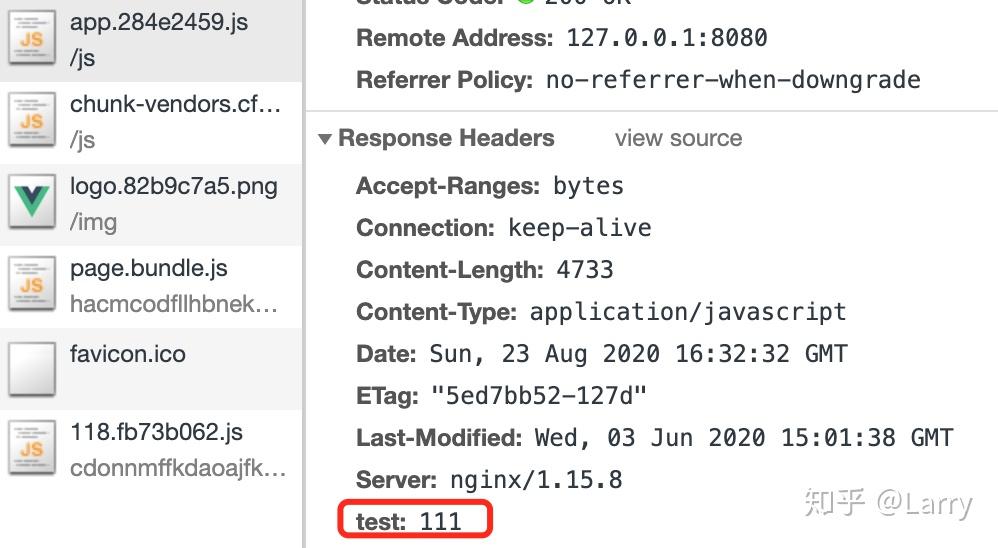
Task: Click the Remote Address value
Action: [667, 39]
